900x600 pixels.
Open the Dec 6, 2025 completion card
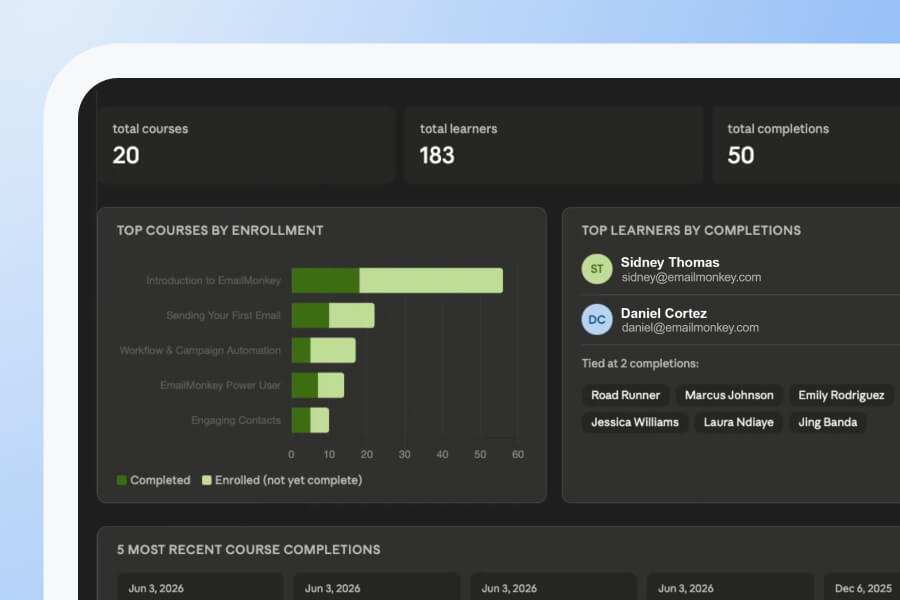pos(862,586)
